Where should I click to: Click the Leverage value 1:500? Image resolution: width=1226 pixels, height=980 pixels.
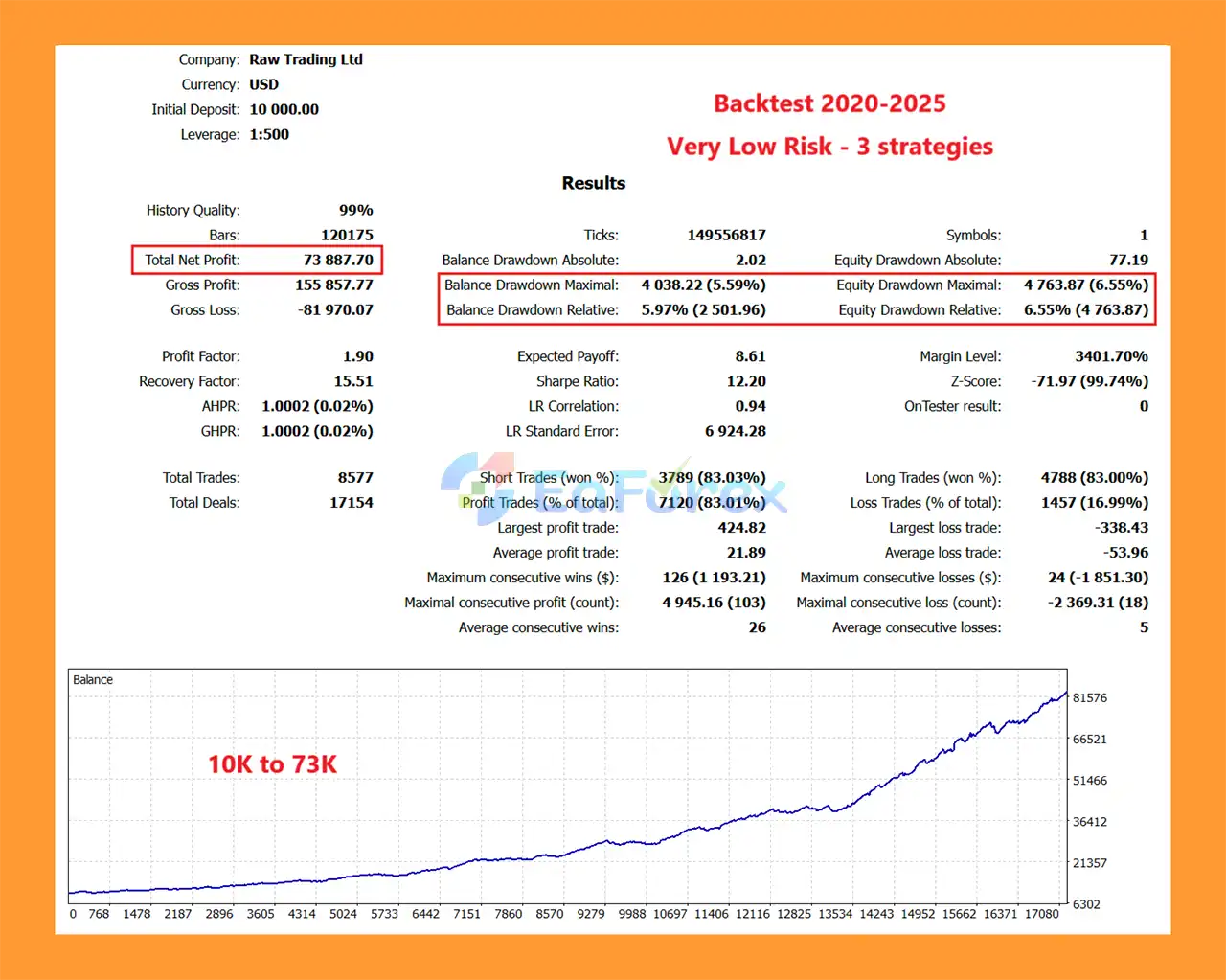269,134
